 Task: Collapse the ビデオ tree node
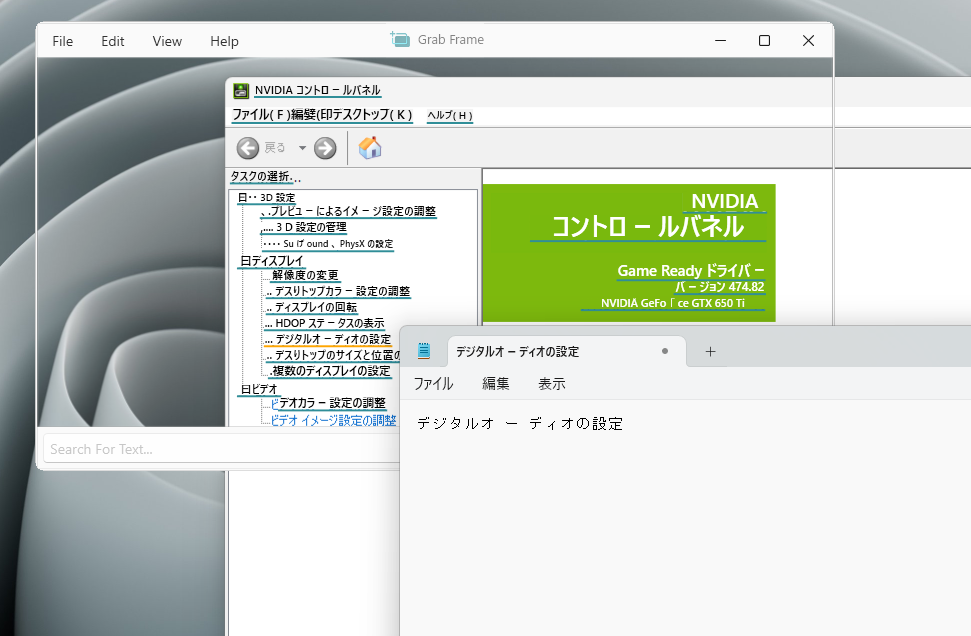[245, 389]
